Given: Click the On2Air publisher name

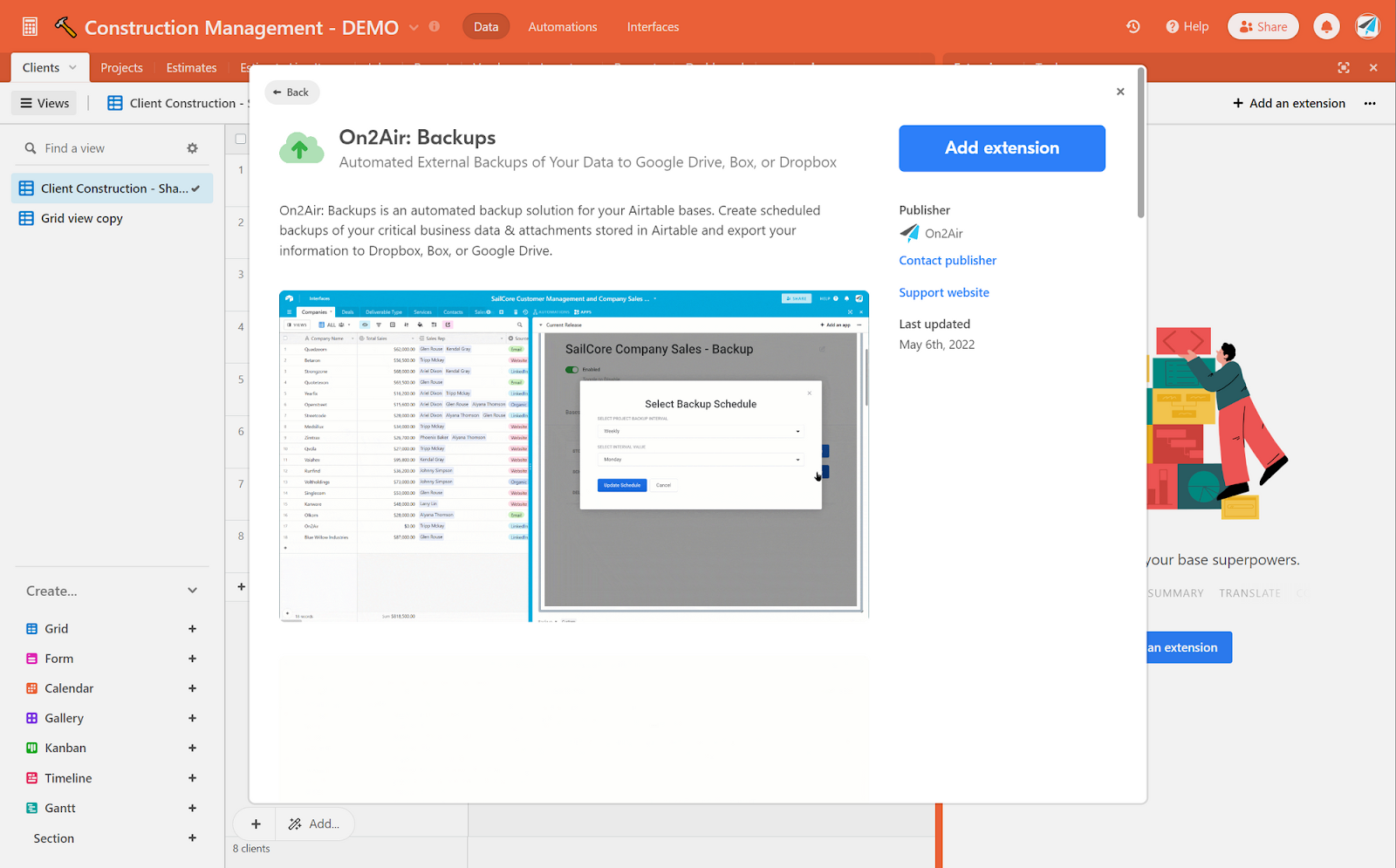Looking at the screenshot, I should coord(944,234).
